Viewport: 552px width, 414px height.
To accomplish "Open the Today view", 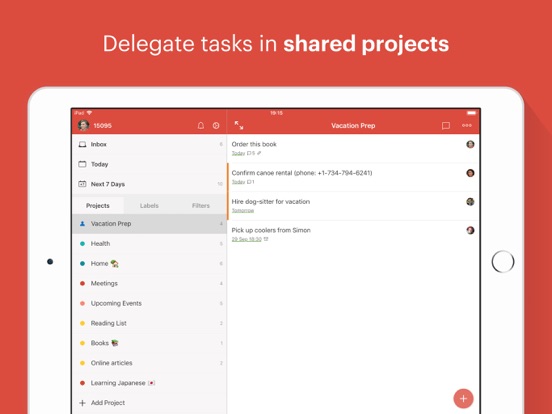I will 150,164.
